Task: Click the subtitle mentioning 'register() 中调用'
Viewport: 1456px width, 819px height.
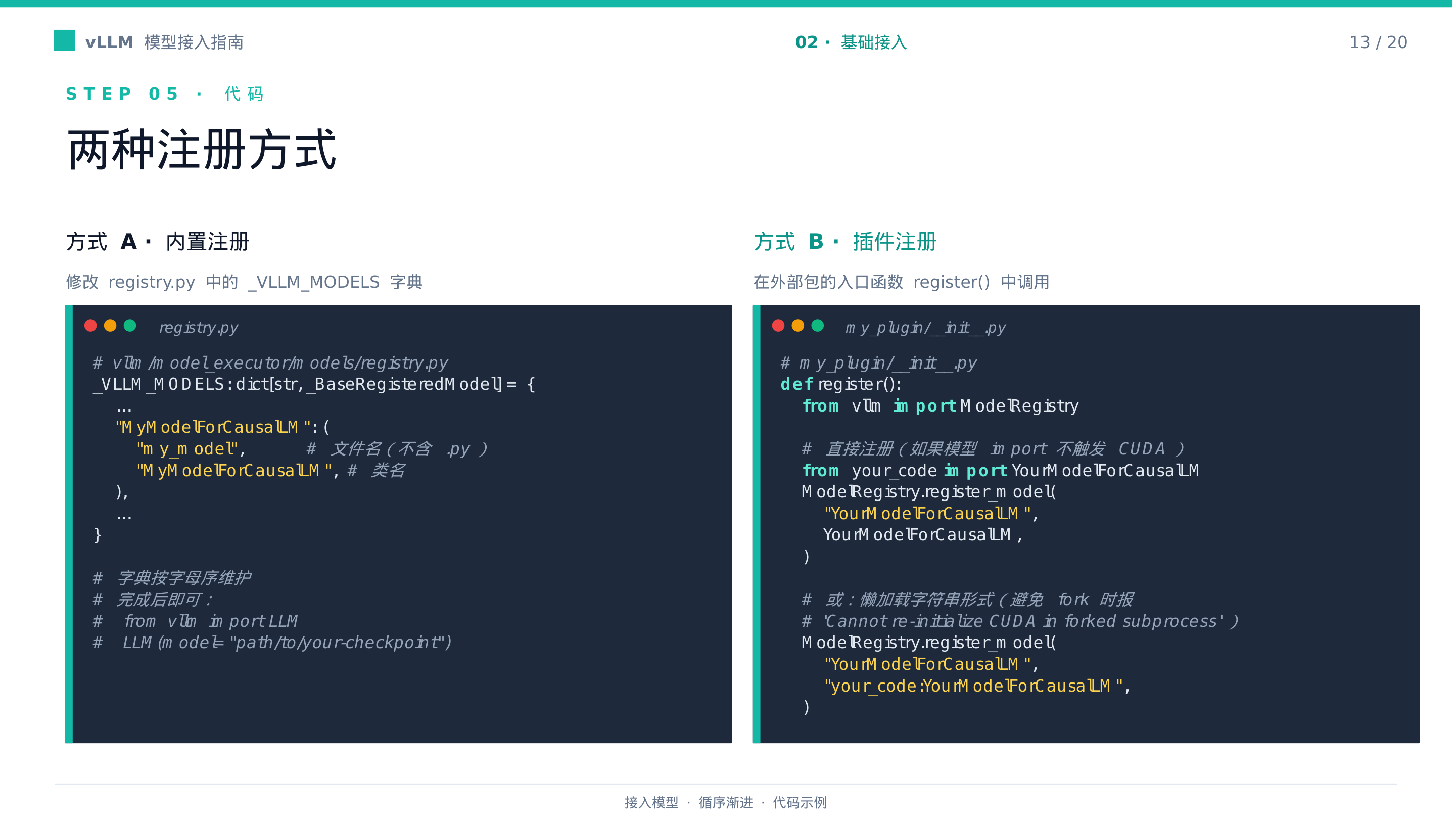Action: pos(902,282)
